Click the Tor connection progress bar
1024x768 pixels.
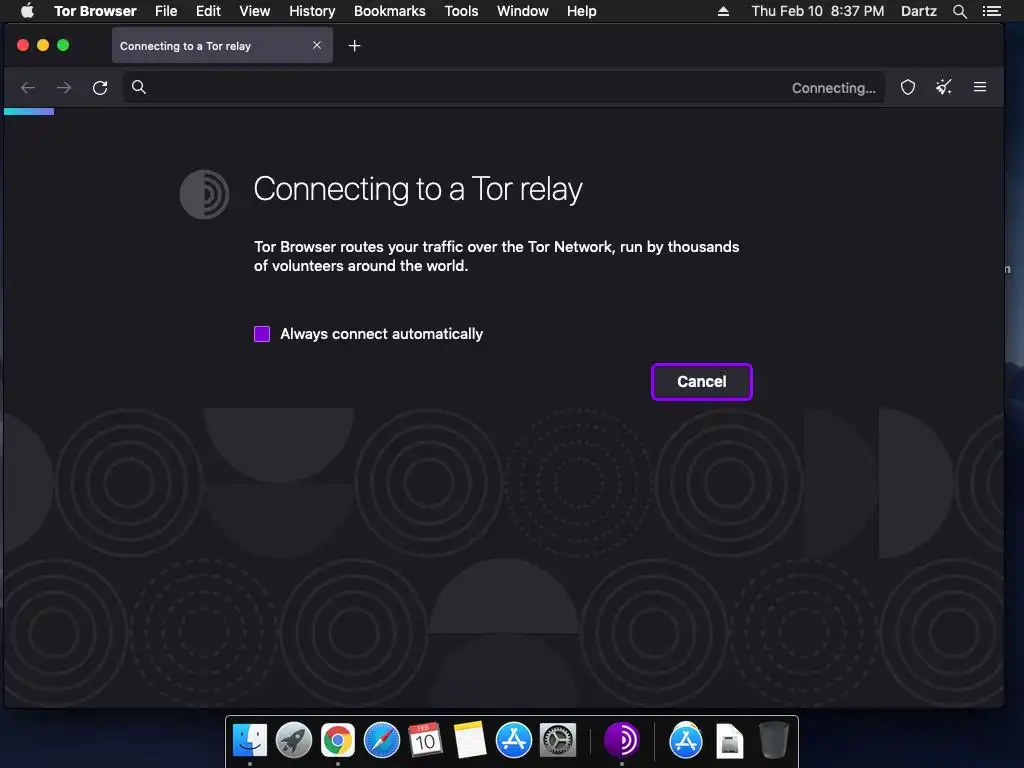tap(29, 112)
